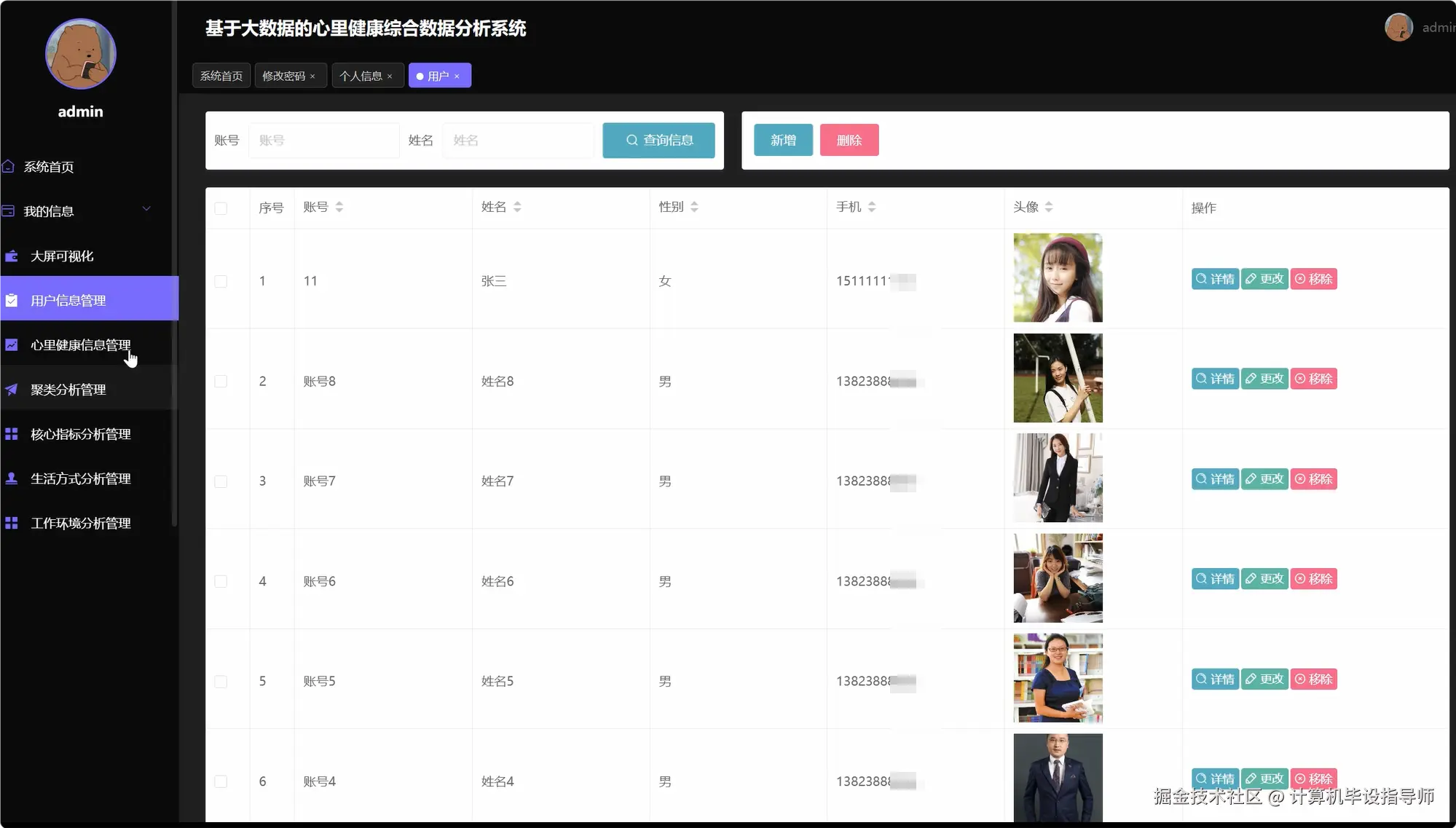Click the 工作环境分析管理 grid icon
The height and width of the screenshot is (828, 1456).
(12, 523)
